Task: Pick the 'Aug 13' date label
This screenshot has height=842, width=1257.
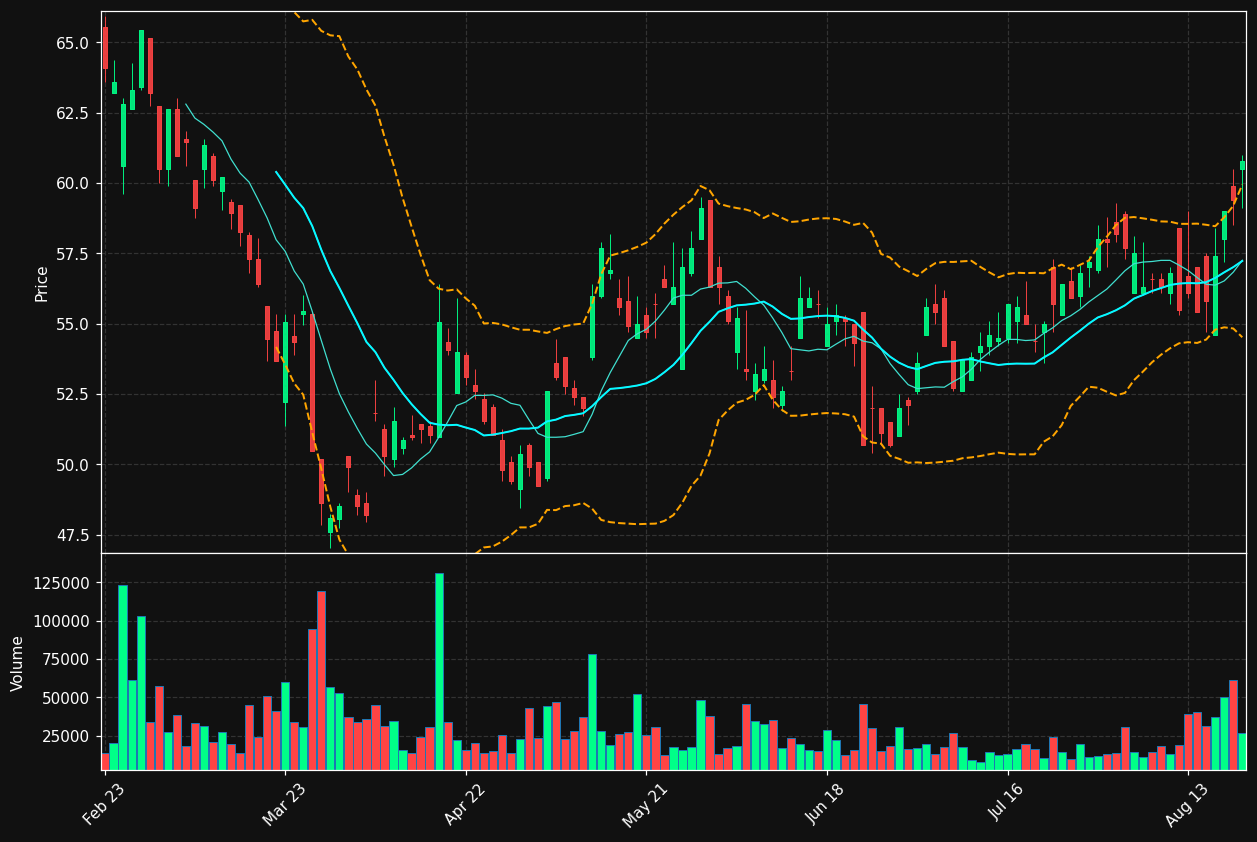Action: coord(1187,804)
